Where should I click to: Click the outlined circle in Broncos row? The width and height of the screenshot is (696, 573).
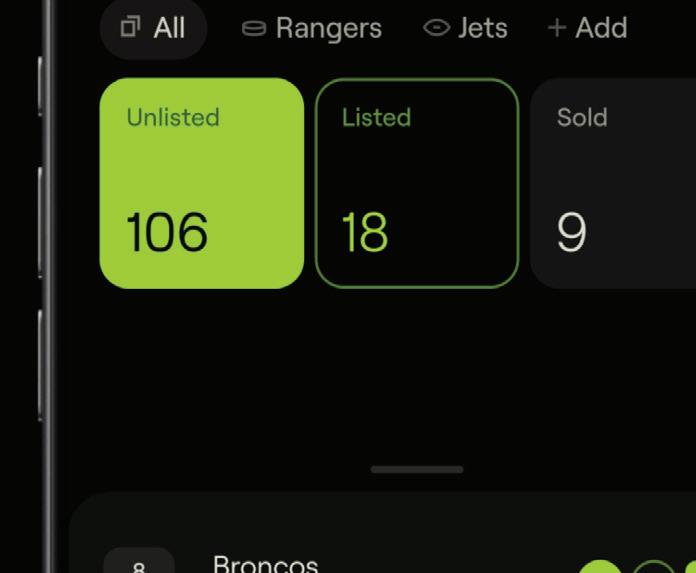click(x=653, y=568)
